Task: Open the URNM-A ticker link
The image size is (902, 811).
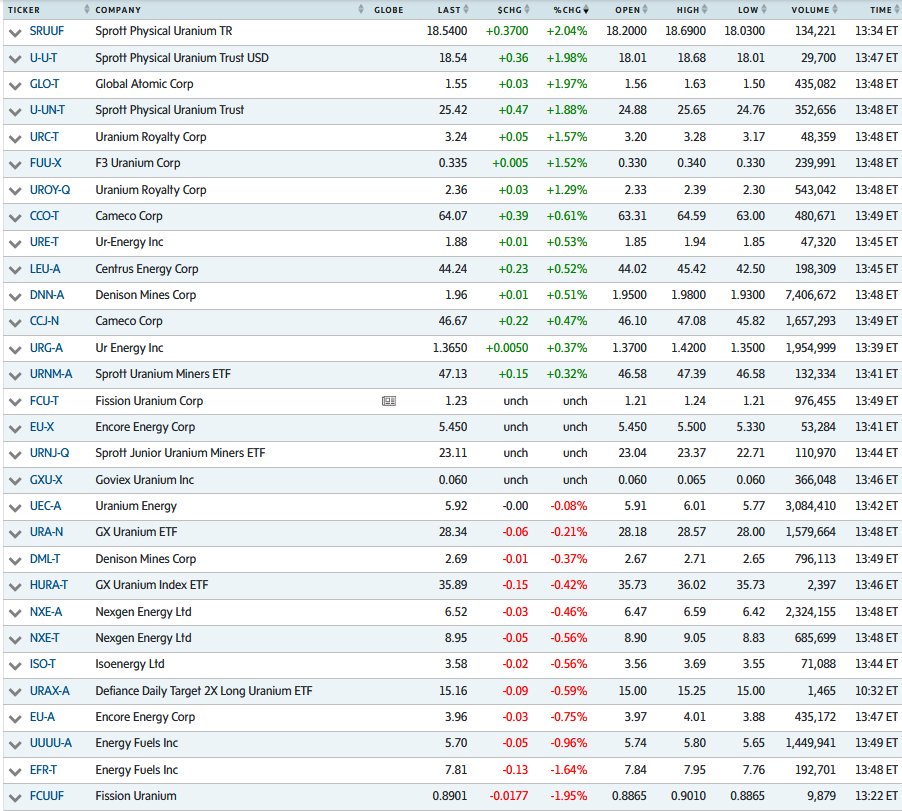Action: point(51,374)
